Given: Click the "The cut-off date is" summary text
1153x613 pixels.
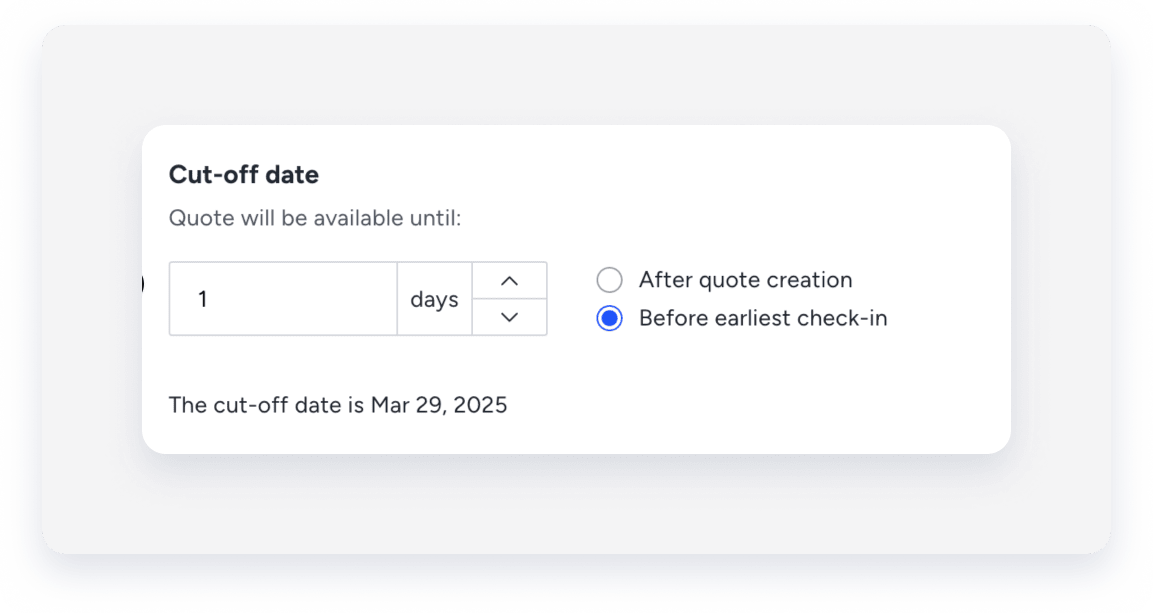Looking at the screenshot, I should (x=266, y=405).
